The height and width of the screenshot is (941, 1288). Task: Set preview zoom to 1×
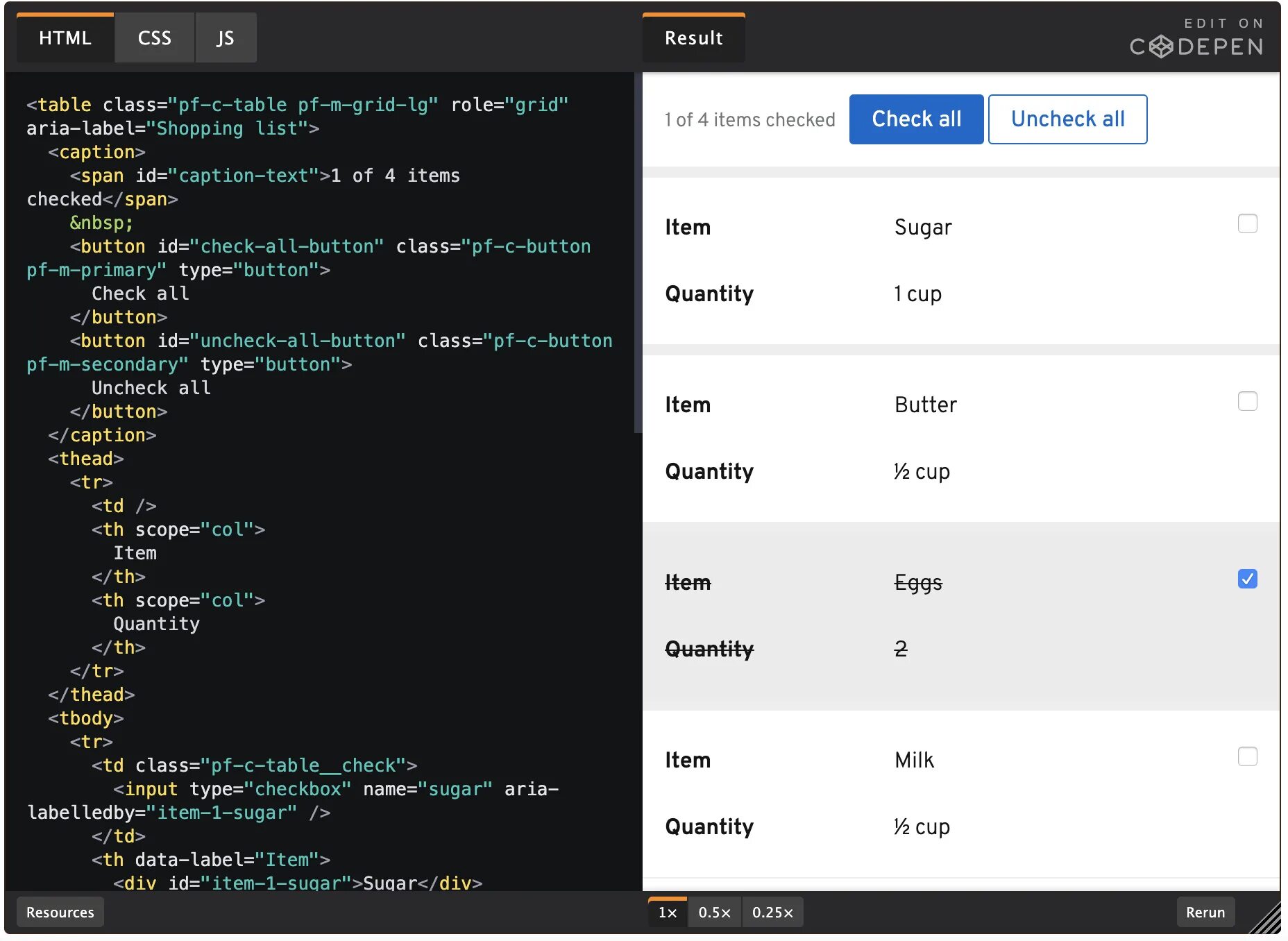click(x=668, y=912)
